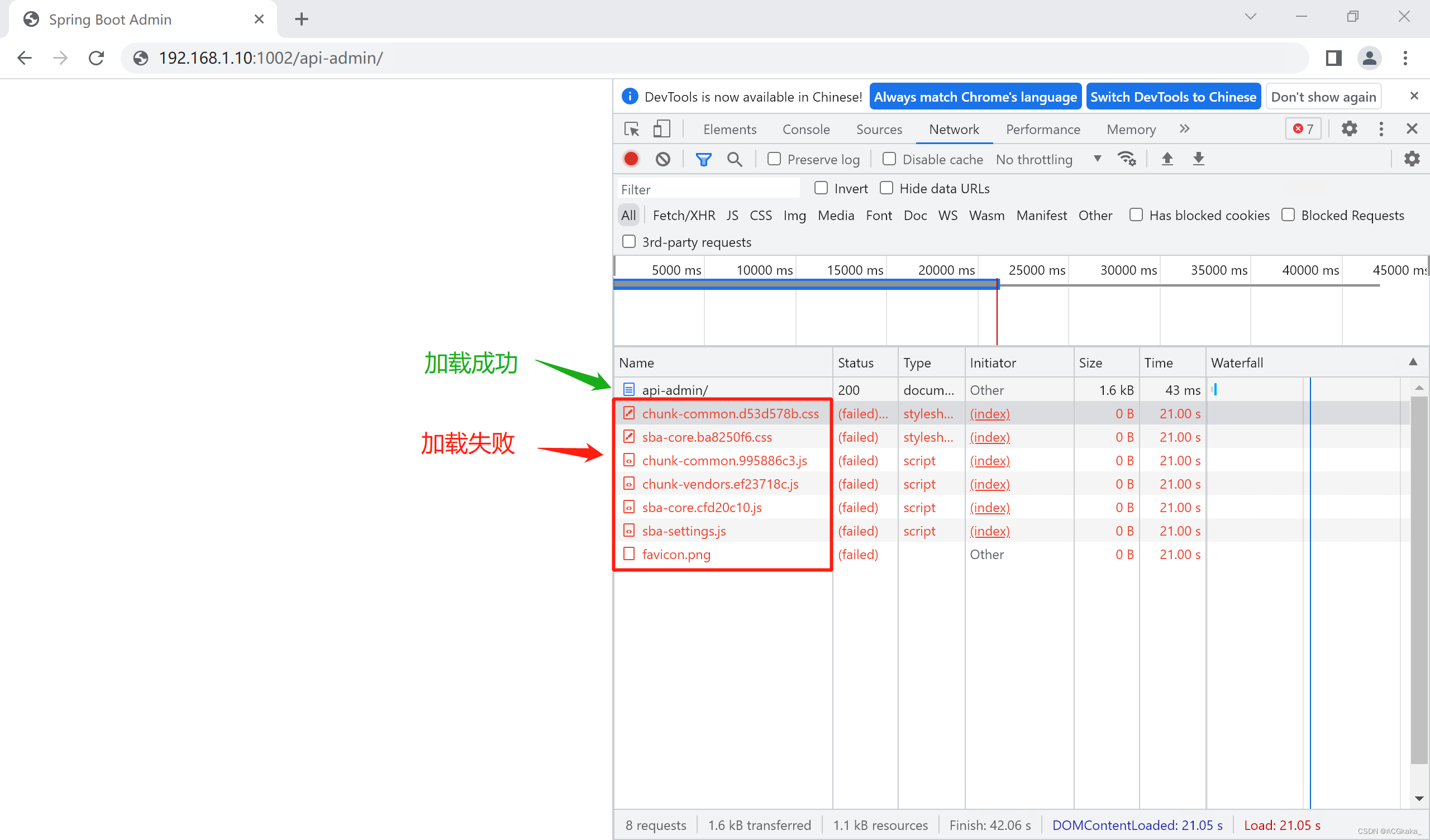Open the tab search chevron in title bar
The height and width of the screenshot is (840, 1430).
(1250, 16)
